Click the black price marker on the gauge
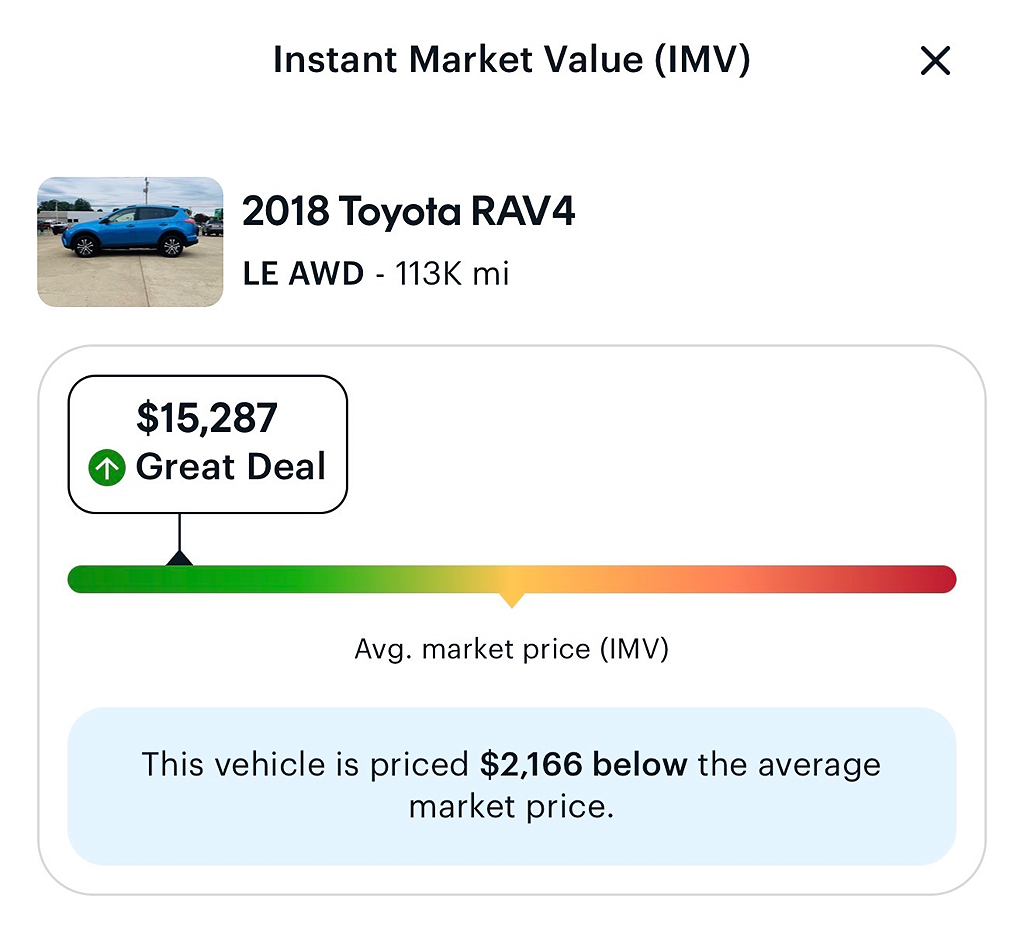 (x=180, y=558)
